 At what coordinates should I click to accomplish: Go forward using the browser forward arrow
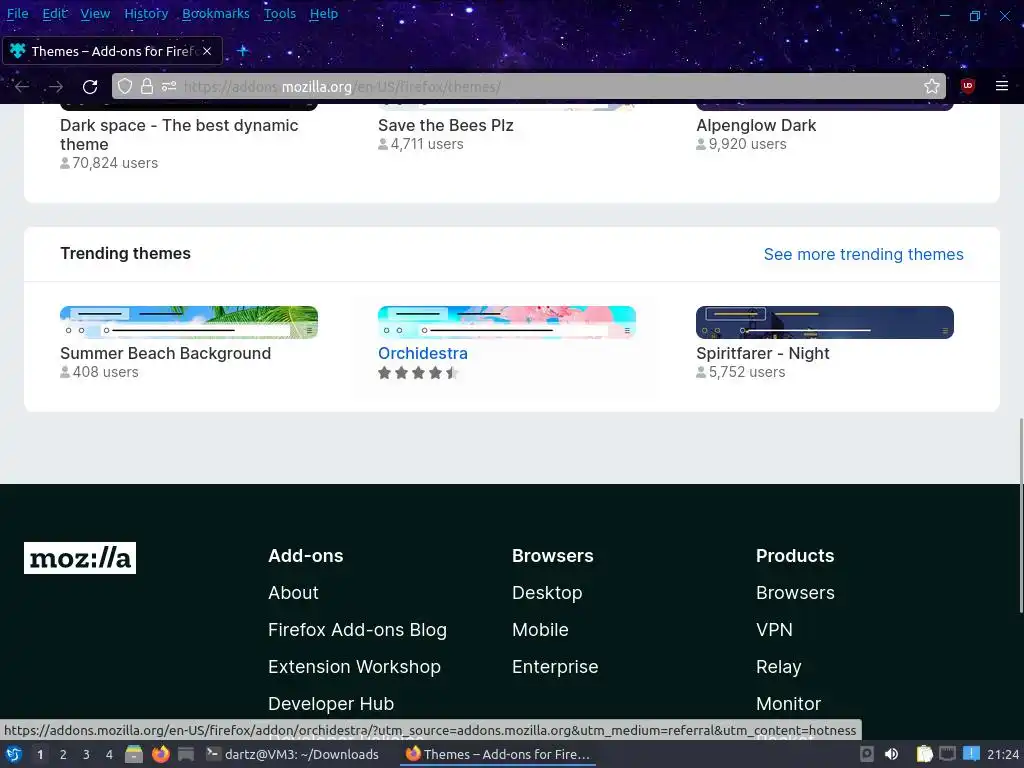[56, 86]
